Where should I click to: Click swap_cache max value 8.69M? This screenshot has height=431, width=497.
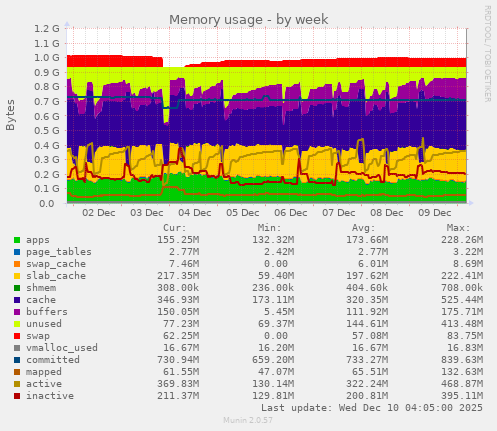coord(468,264)
